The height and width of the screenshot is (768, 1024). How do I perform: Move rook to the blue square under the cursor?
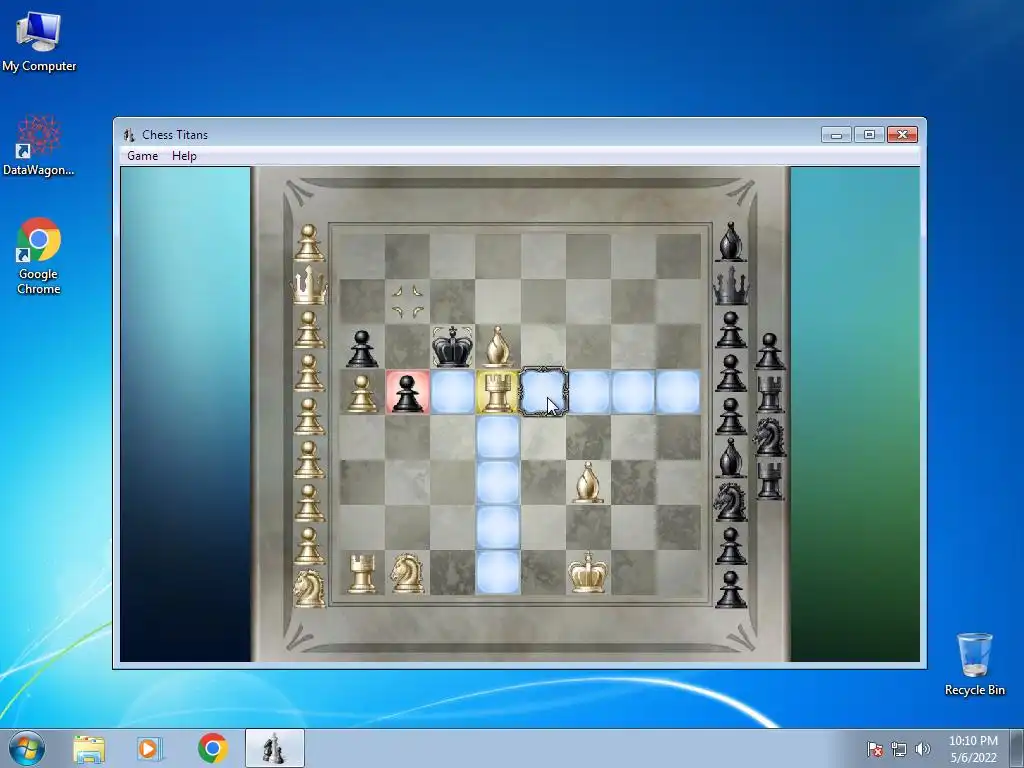(x=543, y=392)
